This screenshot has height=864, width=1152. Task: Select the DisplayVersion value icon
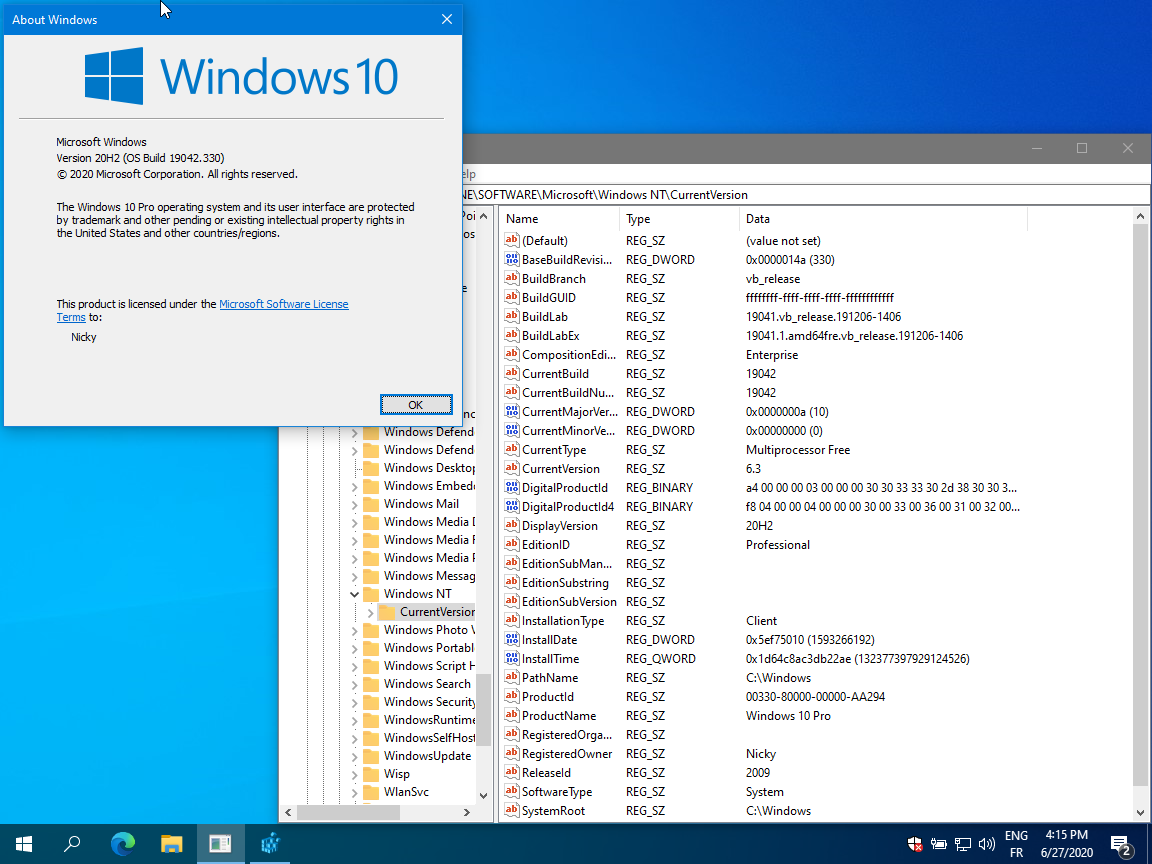tap(512, 526)
